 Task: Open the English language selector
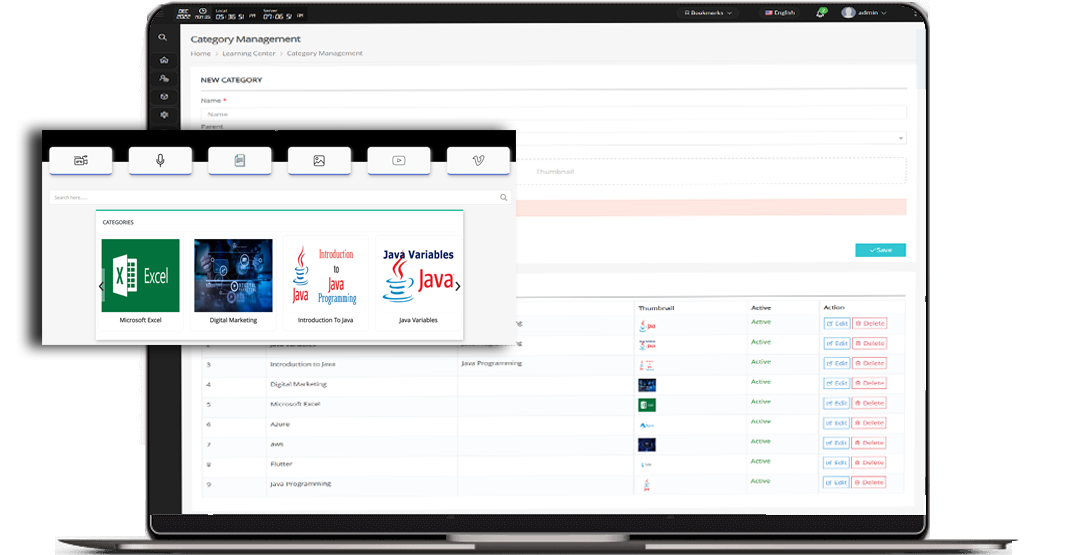pyautogui.click(x=780, y=13)
